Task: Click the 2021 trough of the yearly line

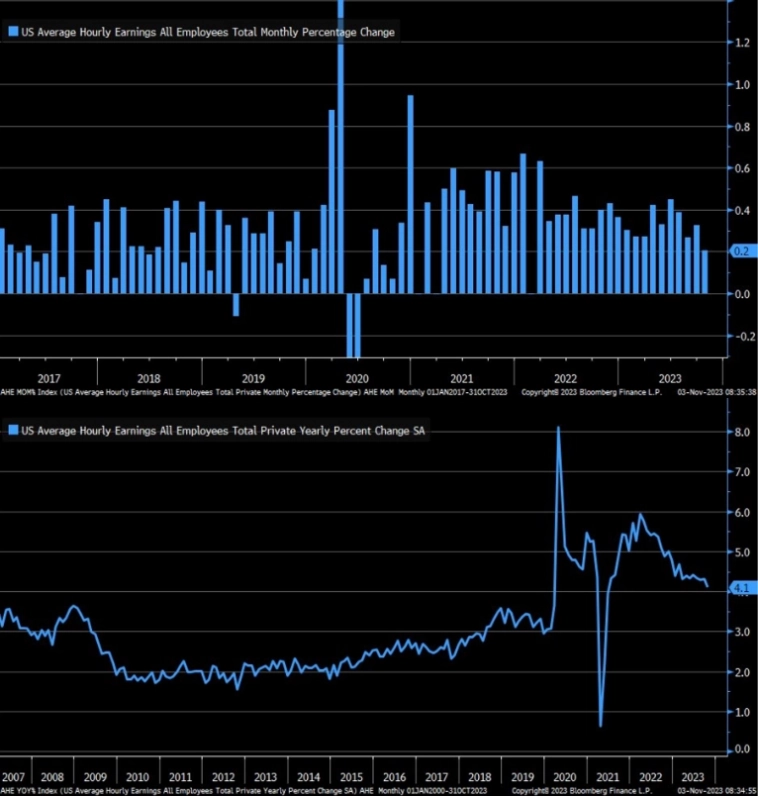Action: (600, 725)
